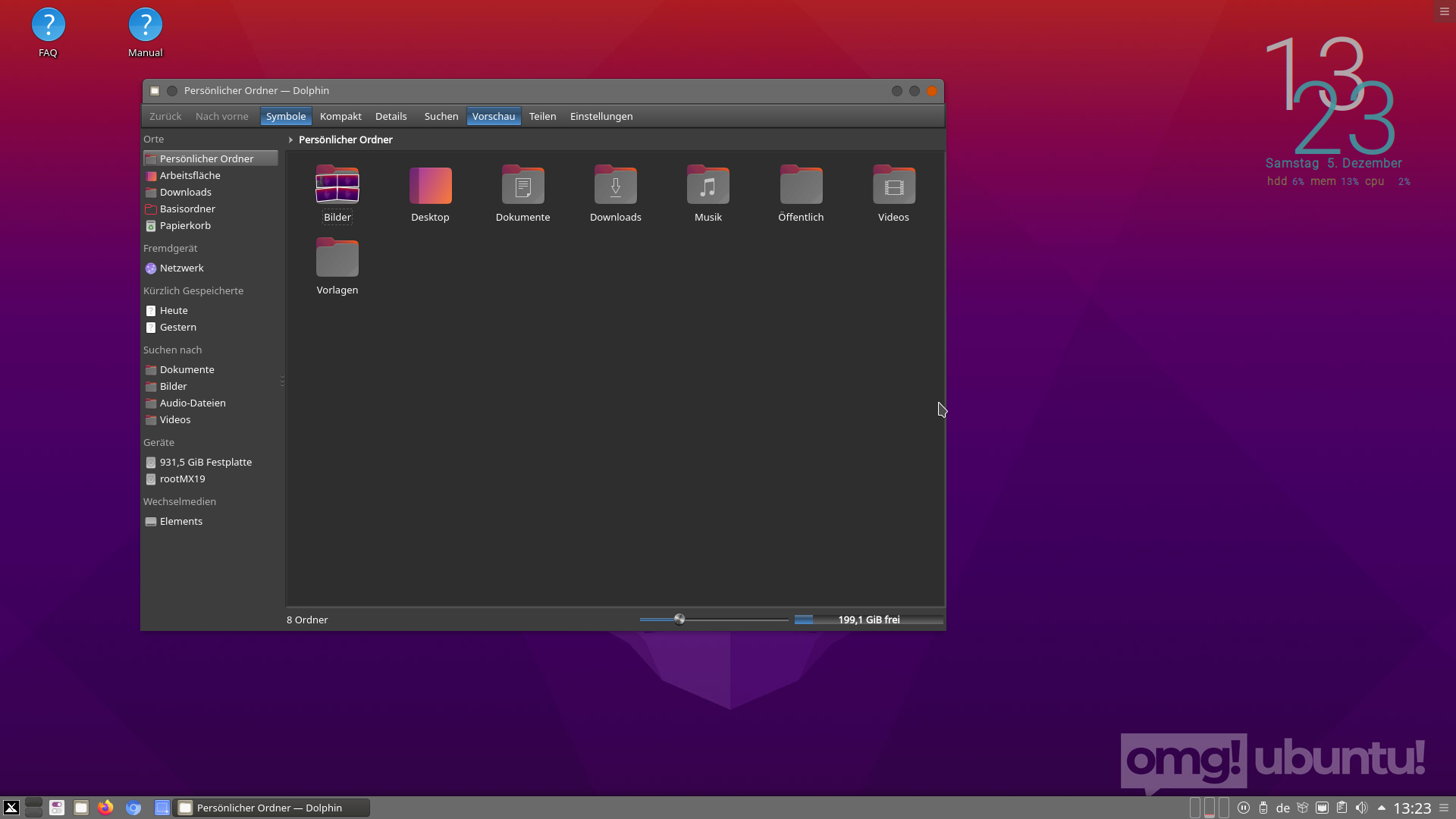Click the 199,1 GiB frei space bar

(x=868, y=620)
